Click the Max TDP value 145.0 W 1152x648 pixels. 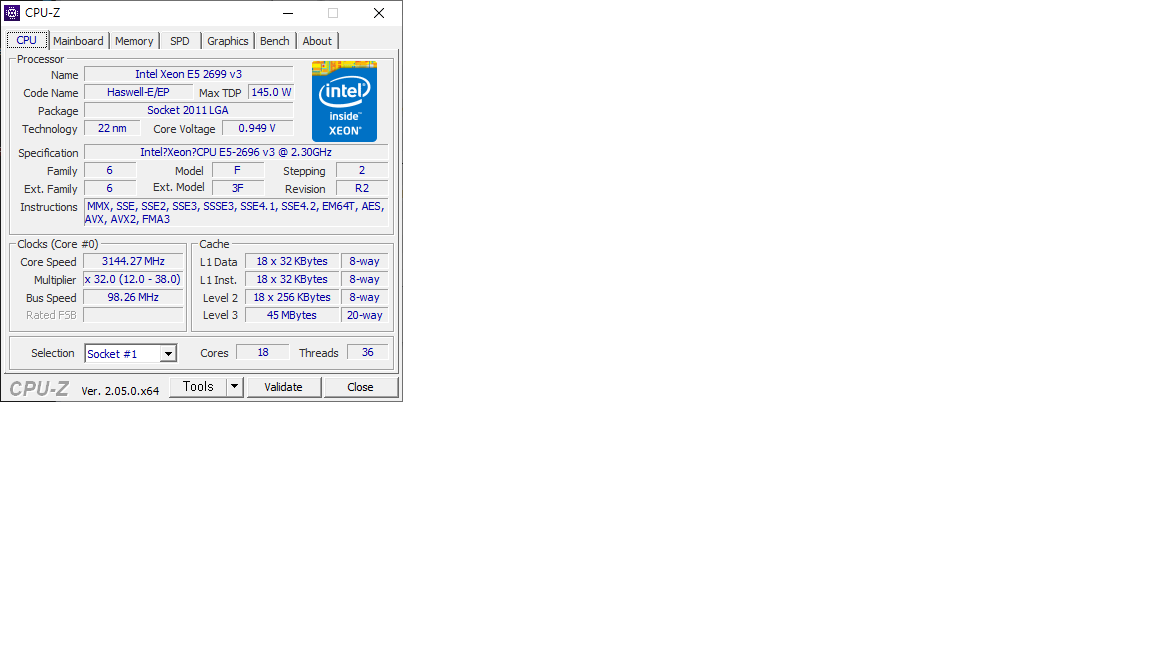tap(271, 93)
